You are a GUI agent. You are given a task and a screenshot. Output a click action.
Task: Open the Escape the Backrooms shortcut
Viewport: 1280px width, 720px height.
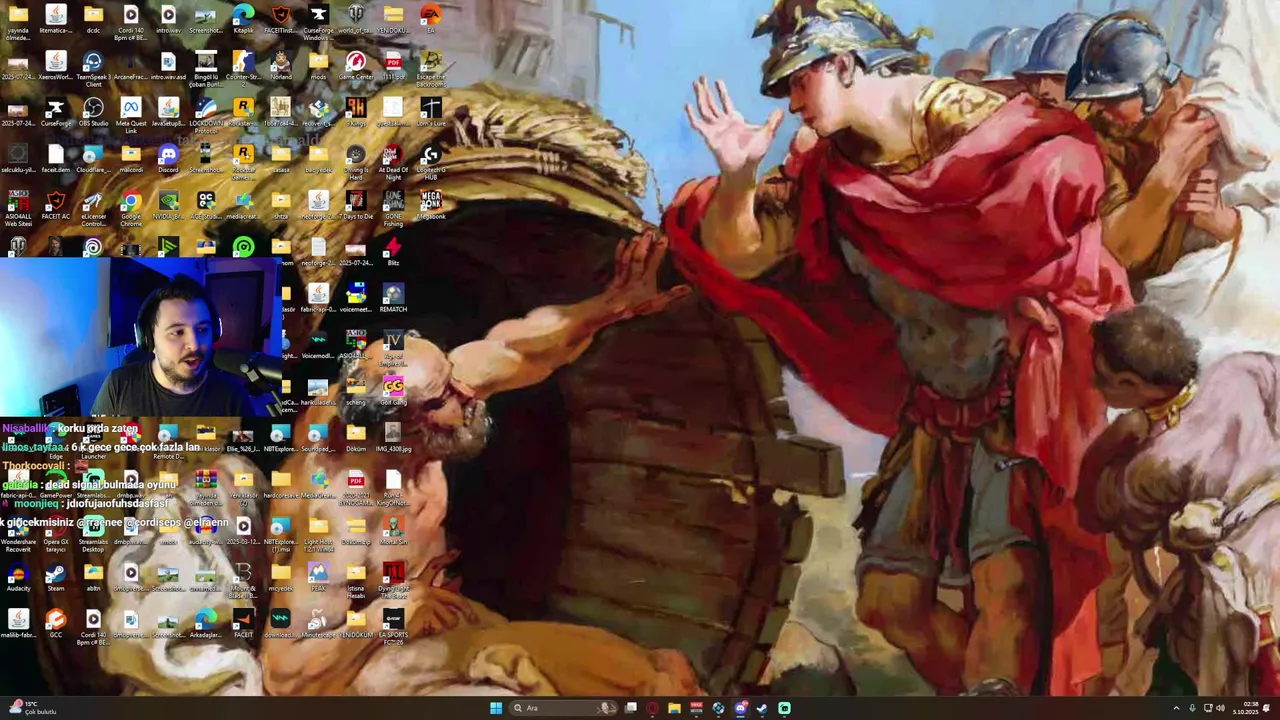(x=431, y=68)
